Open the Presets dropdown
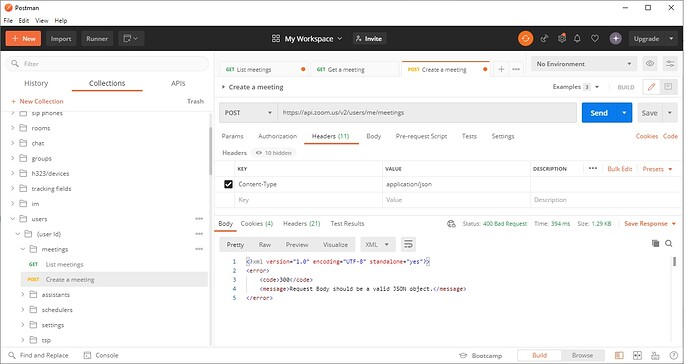 tap(657, 169)
